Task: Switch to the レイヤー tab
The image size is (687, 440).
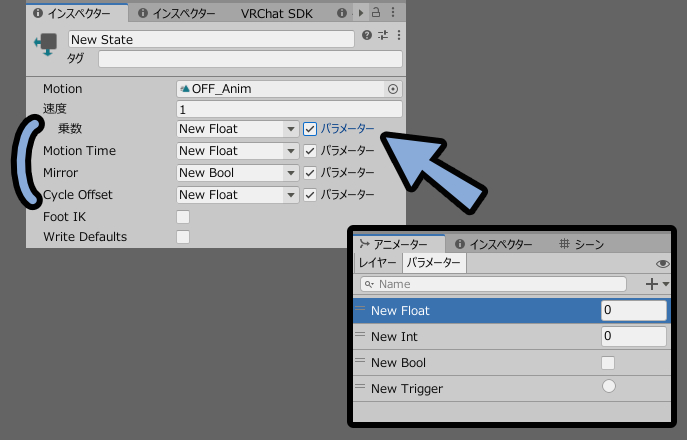Action: point(377,263)
